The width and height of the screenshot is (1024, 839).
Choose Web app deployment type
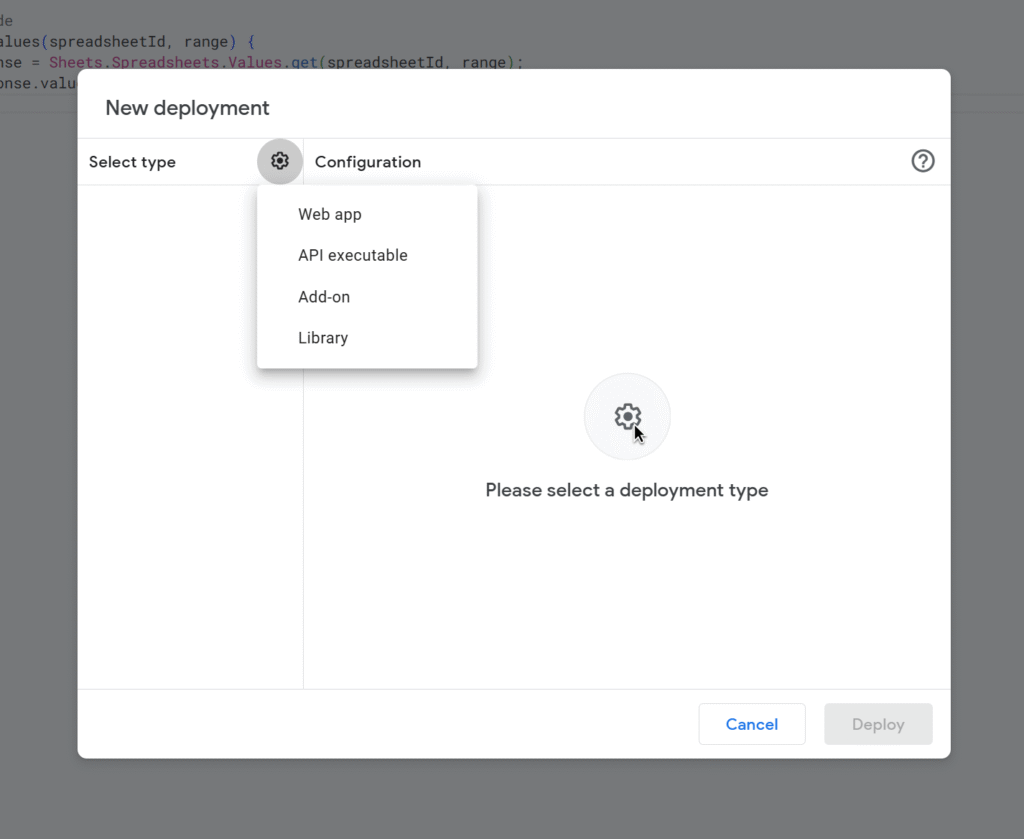coord(330,214)
